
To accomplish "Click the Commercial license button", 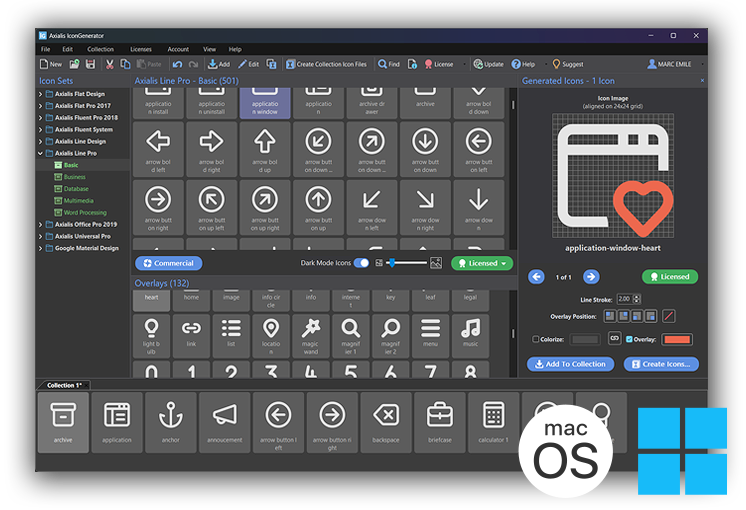I will (x=169, y=263).
